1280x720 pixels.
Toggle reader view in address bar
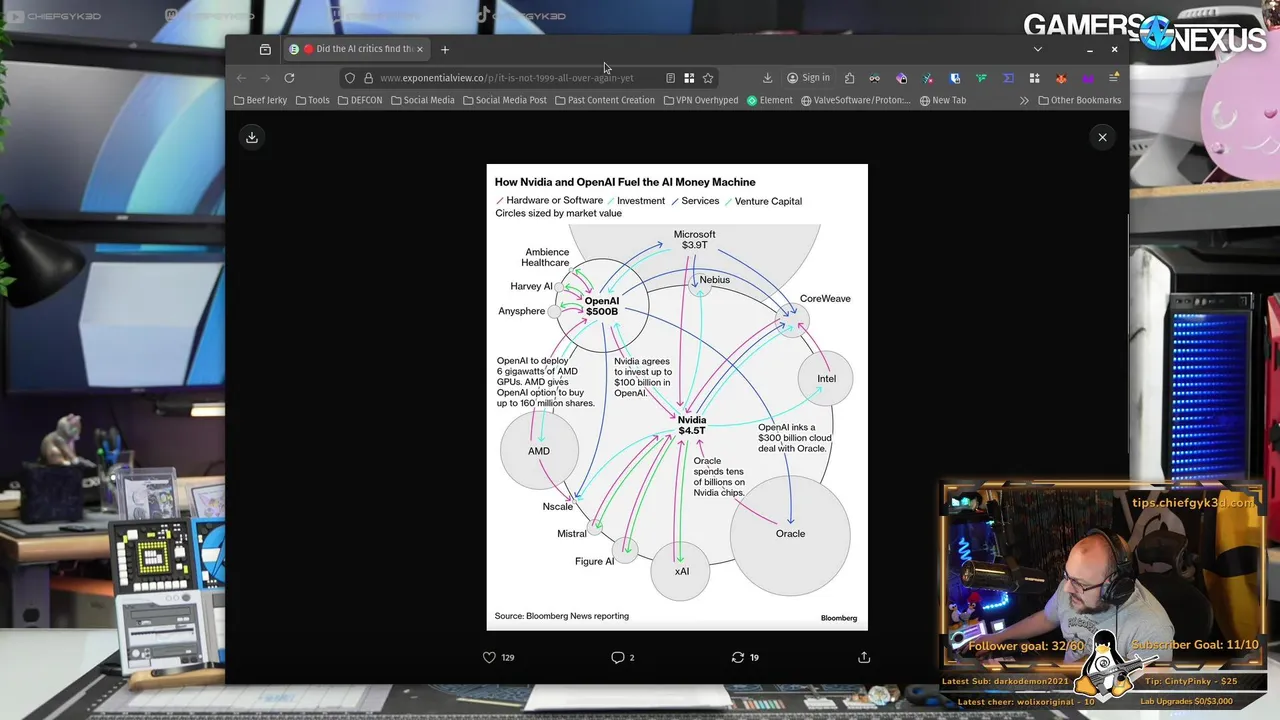click(x=670, y=78)
